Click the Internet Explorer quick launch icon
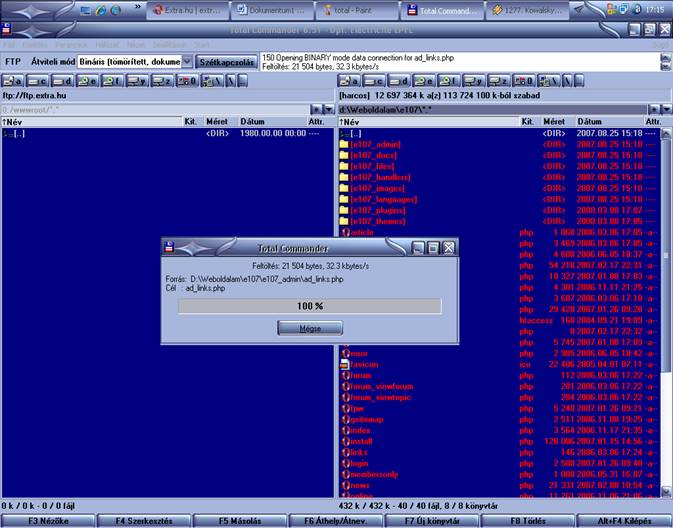Image resolution: width=673 pixels, height=528 pixels. click(x=100, y=10)
